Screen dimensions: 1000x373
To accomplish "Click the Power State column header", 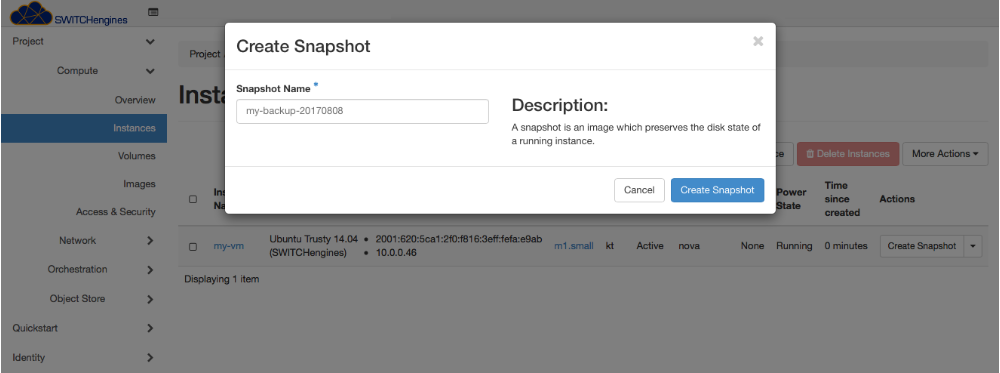I will [x=791, y=199].
